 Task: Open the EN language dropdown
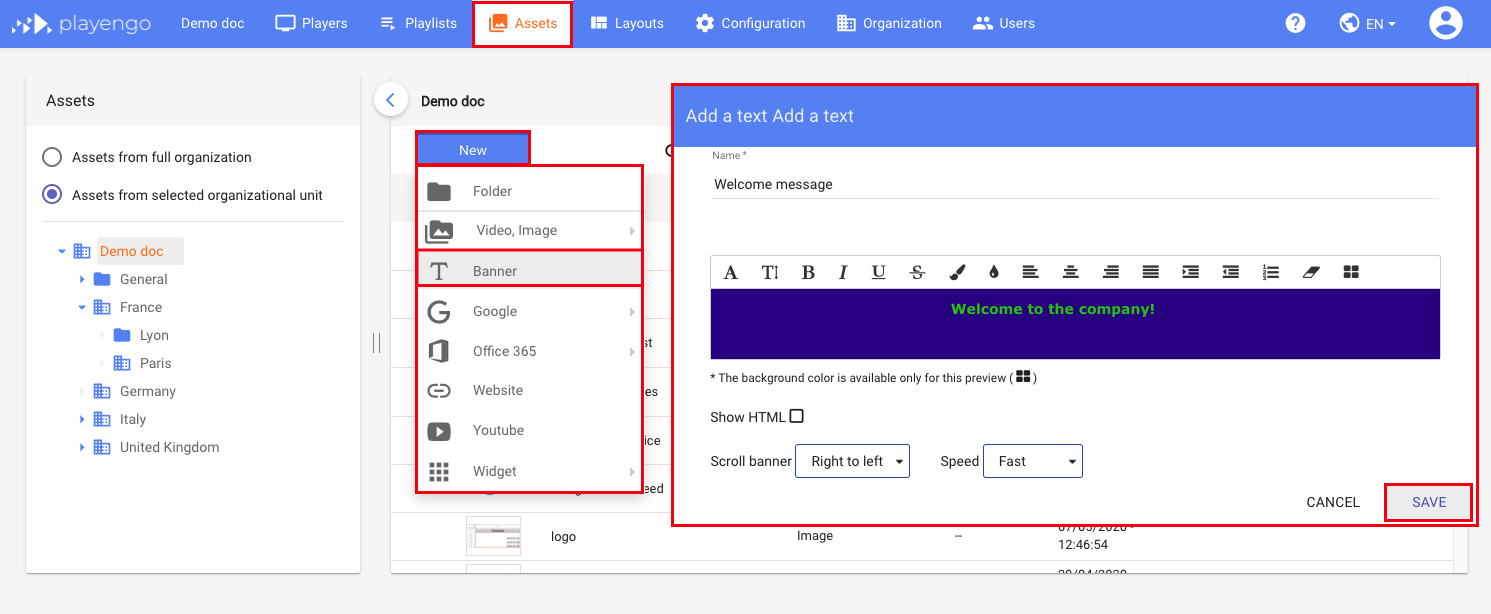click(x=1368, y=23)
